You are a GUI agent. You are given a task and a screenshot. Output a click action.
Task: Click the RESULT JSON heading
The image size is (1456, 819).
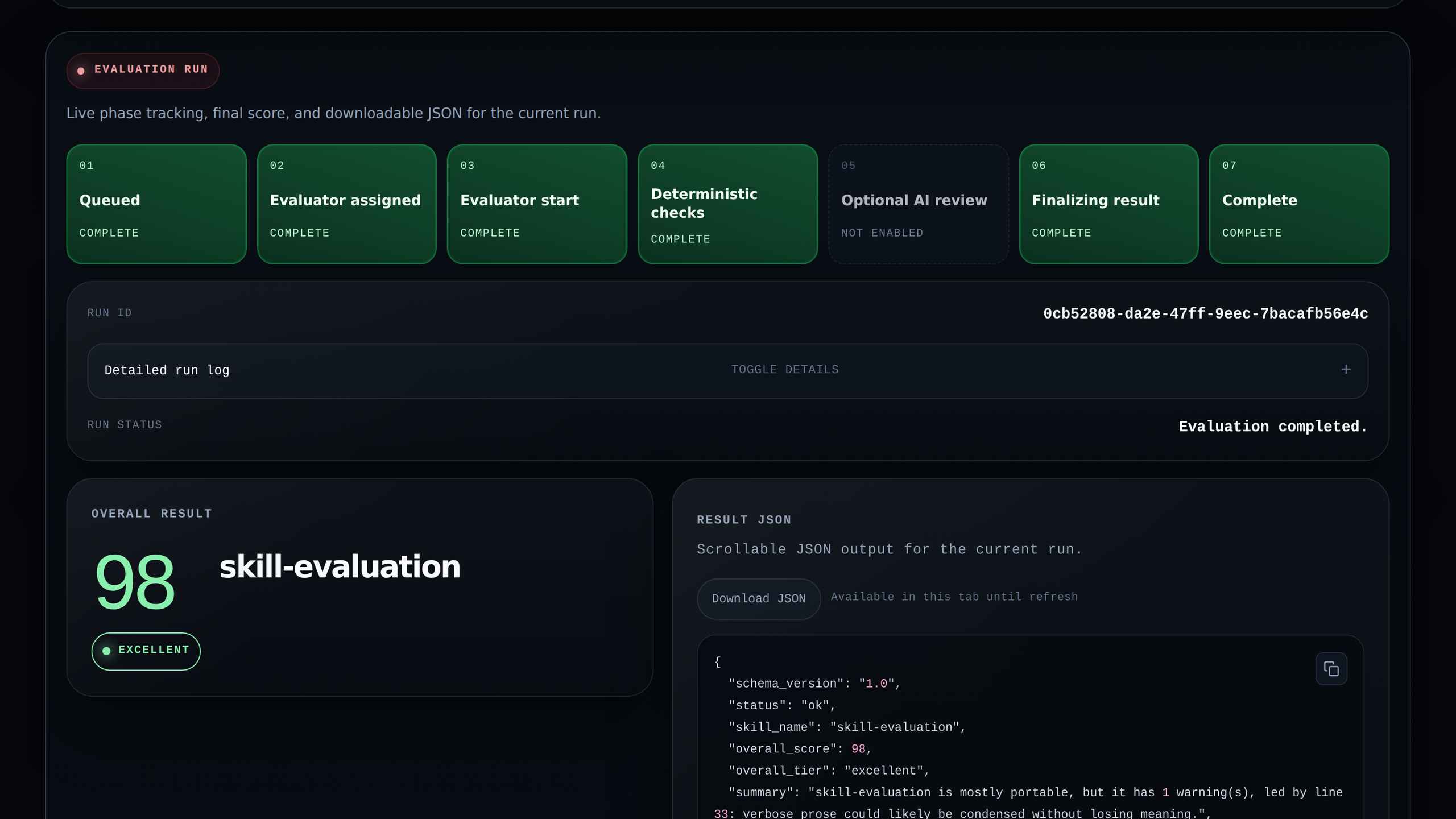pyautogui.click(x=744, y=520)
